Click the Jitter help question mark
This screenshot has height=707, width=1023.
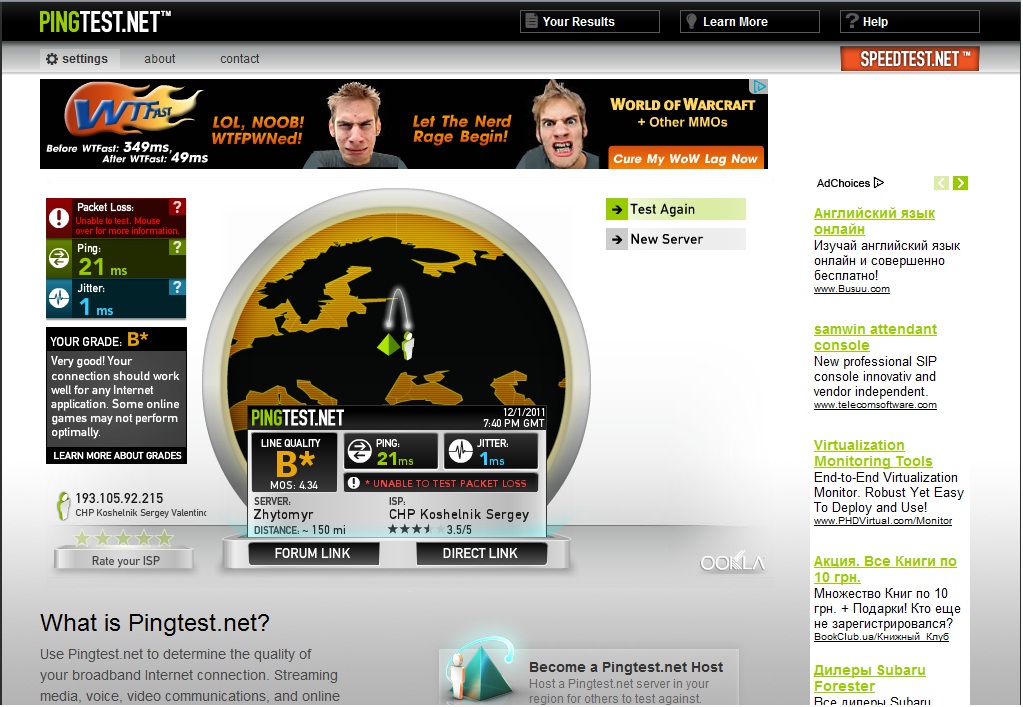pos(177,287)
